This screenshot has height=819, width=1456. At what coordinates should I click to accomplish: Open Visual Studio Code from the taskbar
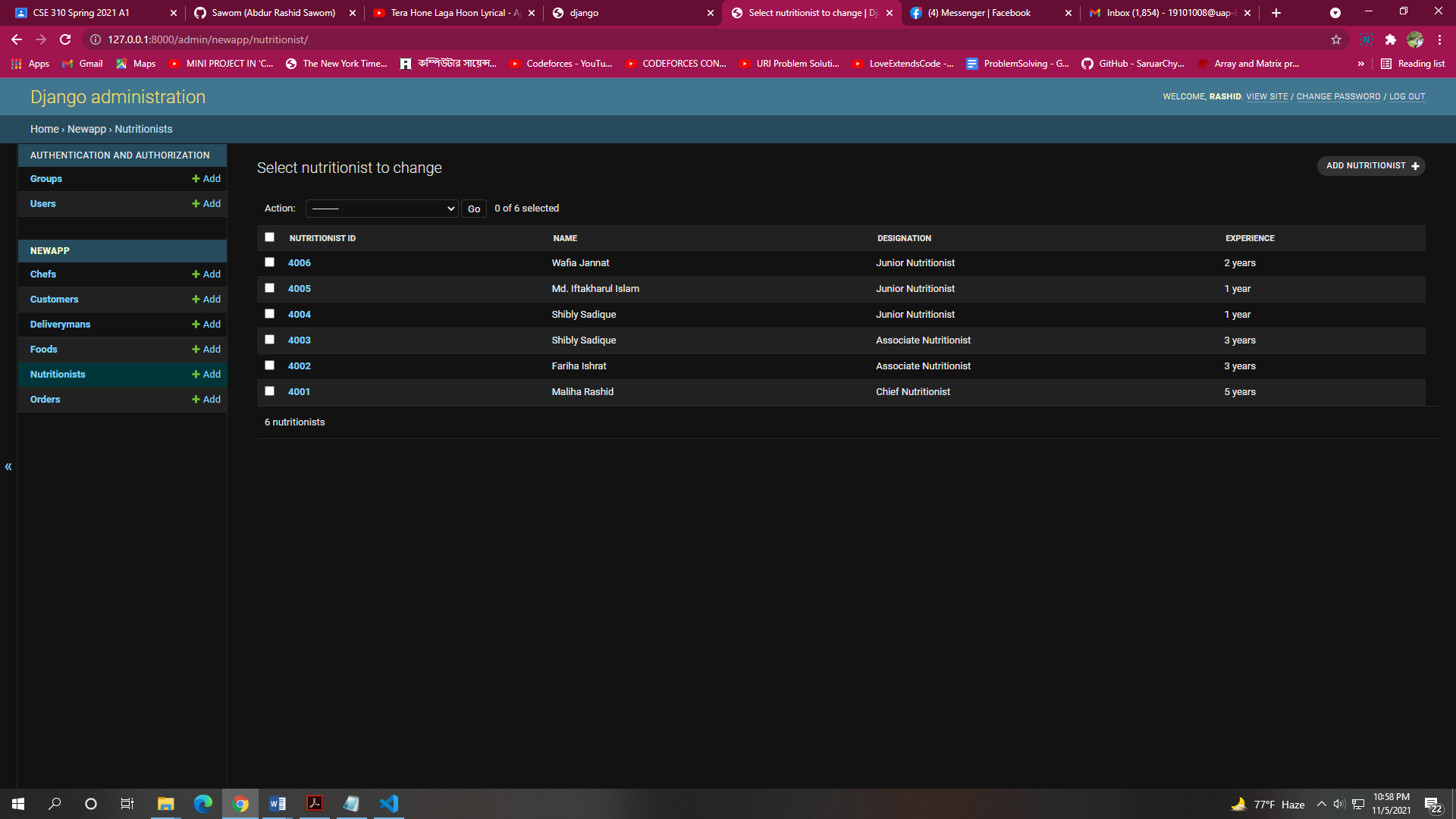pyautogui.click(x=389, y=804)
